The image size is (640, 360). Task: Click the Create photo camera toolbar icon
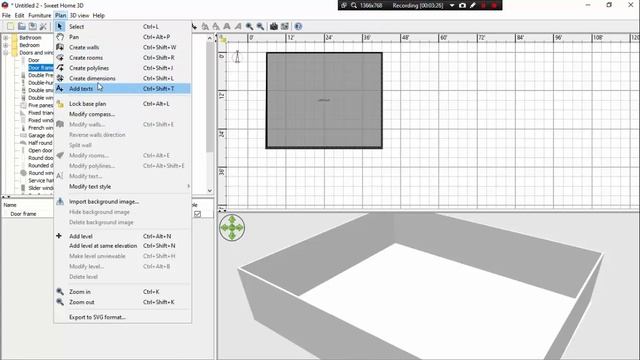pos(274,27)
